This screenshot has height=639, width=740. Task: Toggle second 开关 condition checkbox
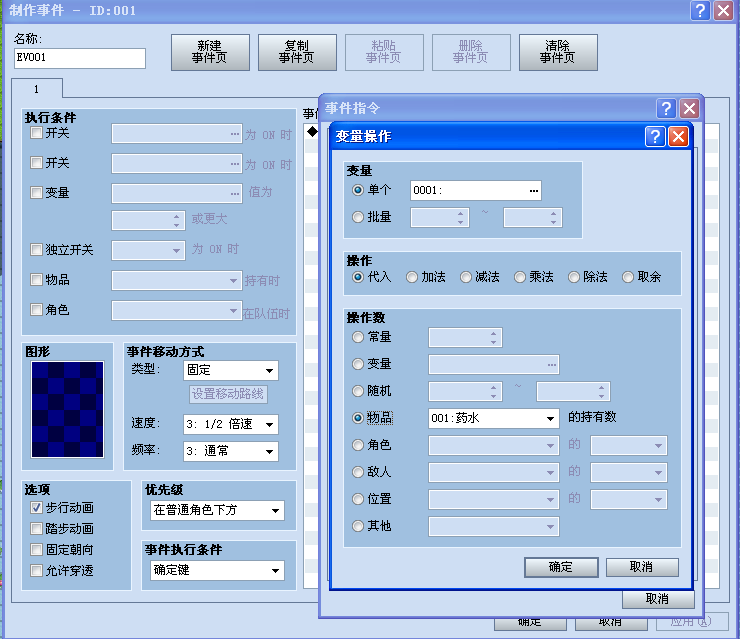tap(36, 163)
